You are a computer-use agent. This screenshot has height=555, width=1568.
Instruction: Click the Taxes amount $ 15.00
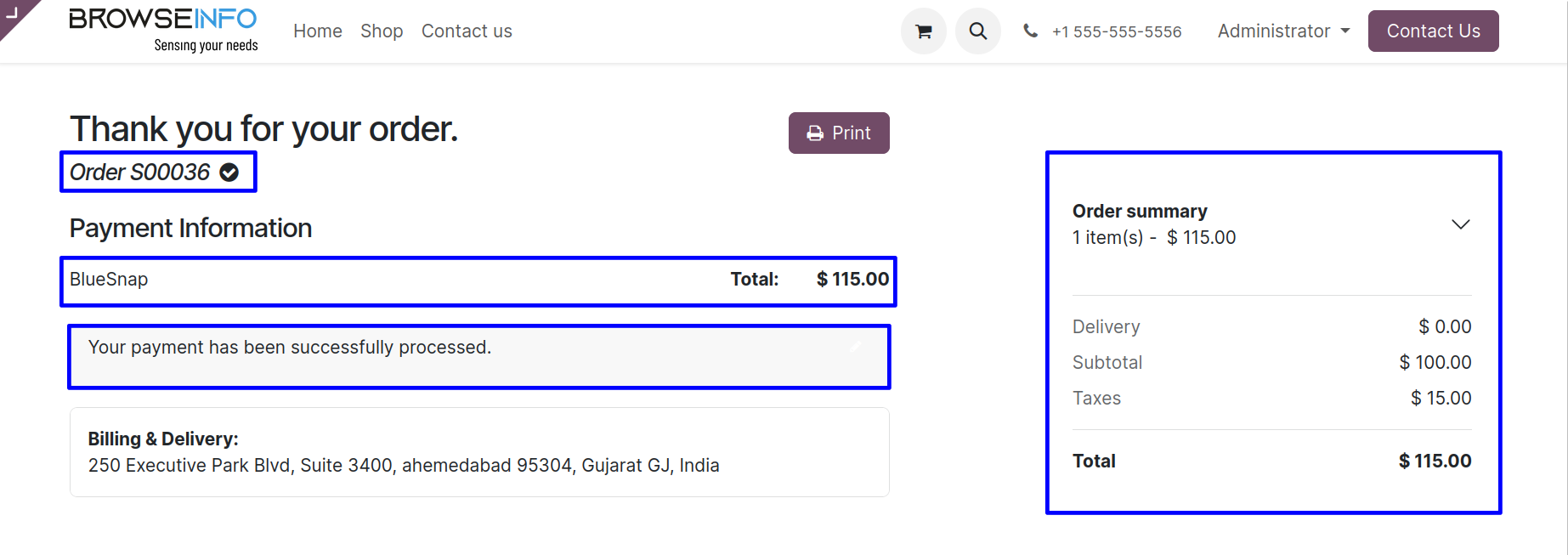coord(1441,399)
